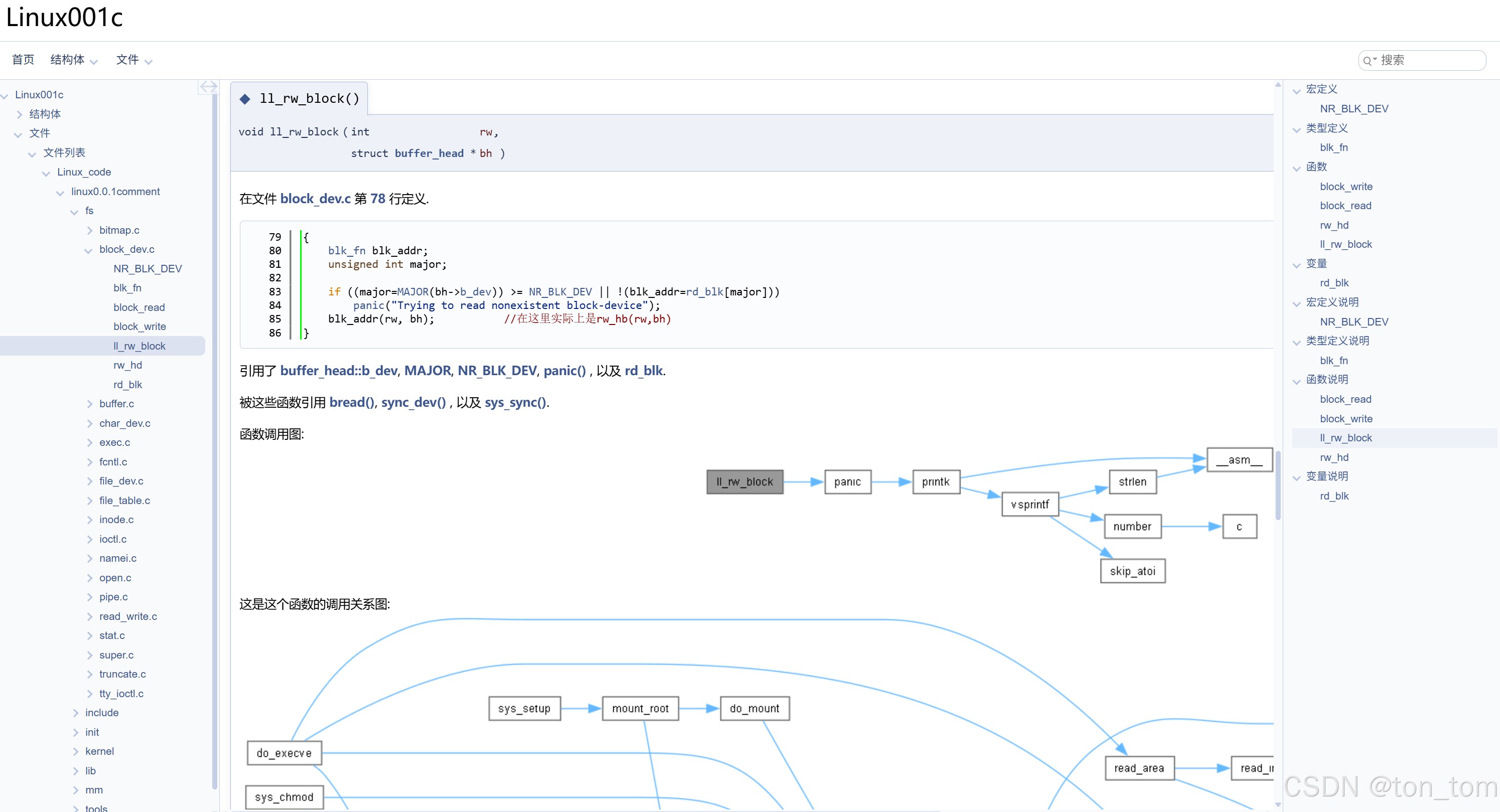This screenshot has height=812, width=1500.
Task: Open the block_dev.c definition link
Action: tap(315, 199)
